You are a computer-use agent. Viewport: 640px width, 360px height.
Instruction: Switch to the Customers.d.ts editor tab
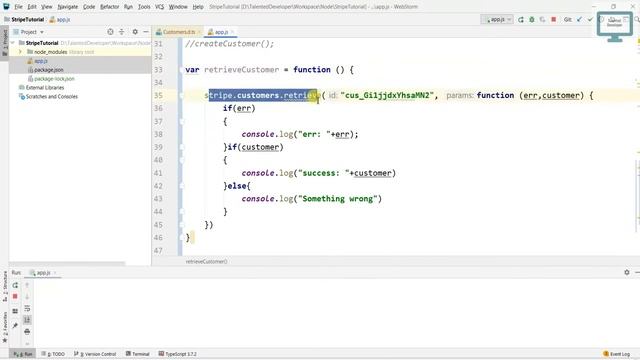pos(178,32)
